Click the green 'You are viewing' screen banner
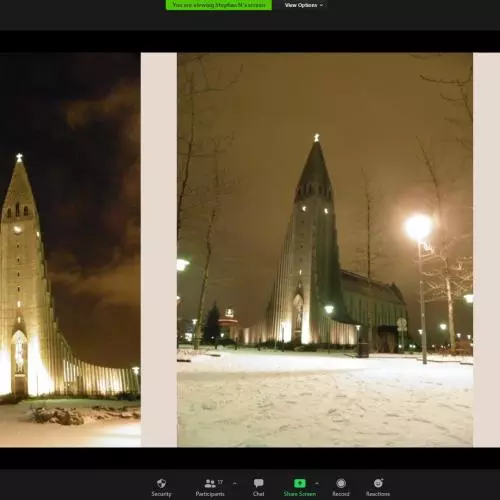The width and height of the screenshot is (500, 500). [219, 5]
